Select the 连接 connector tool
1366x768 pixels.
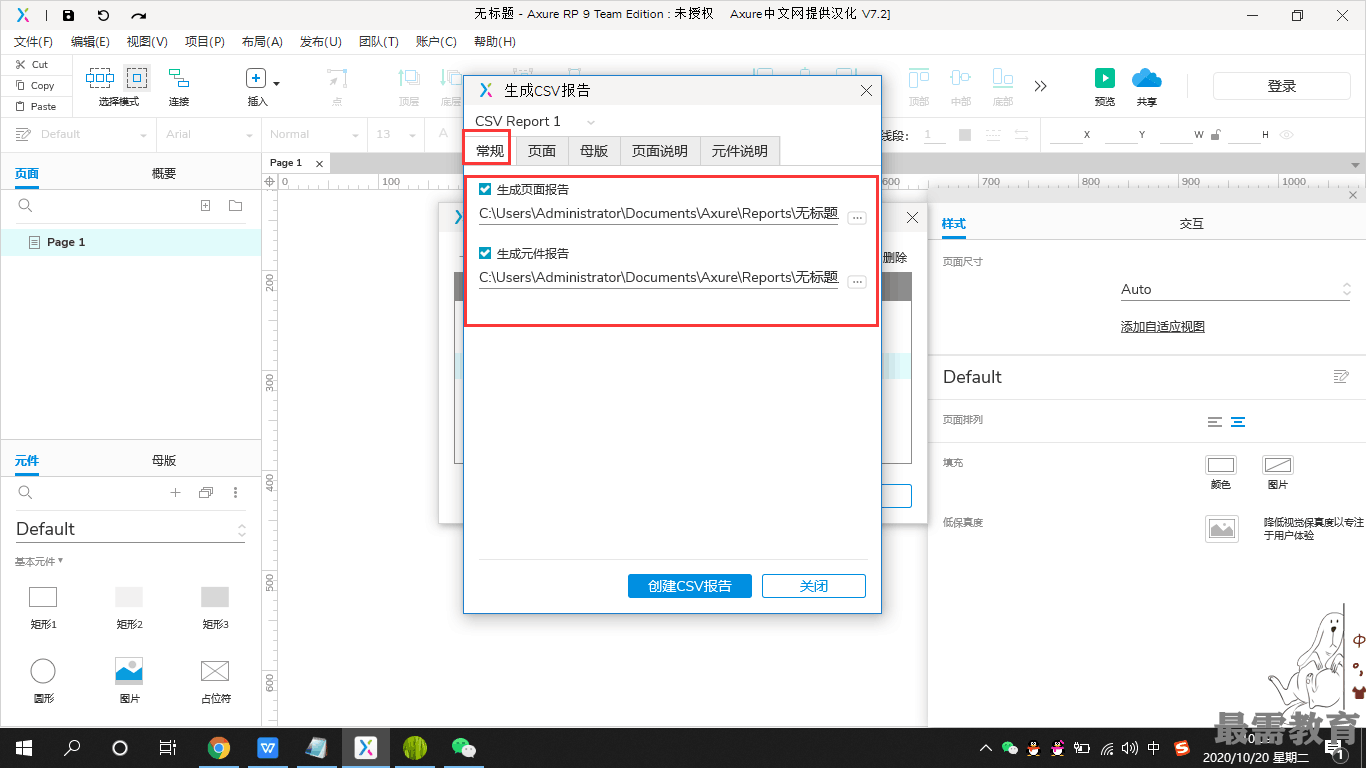click(179, 78)
